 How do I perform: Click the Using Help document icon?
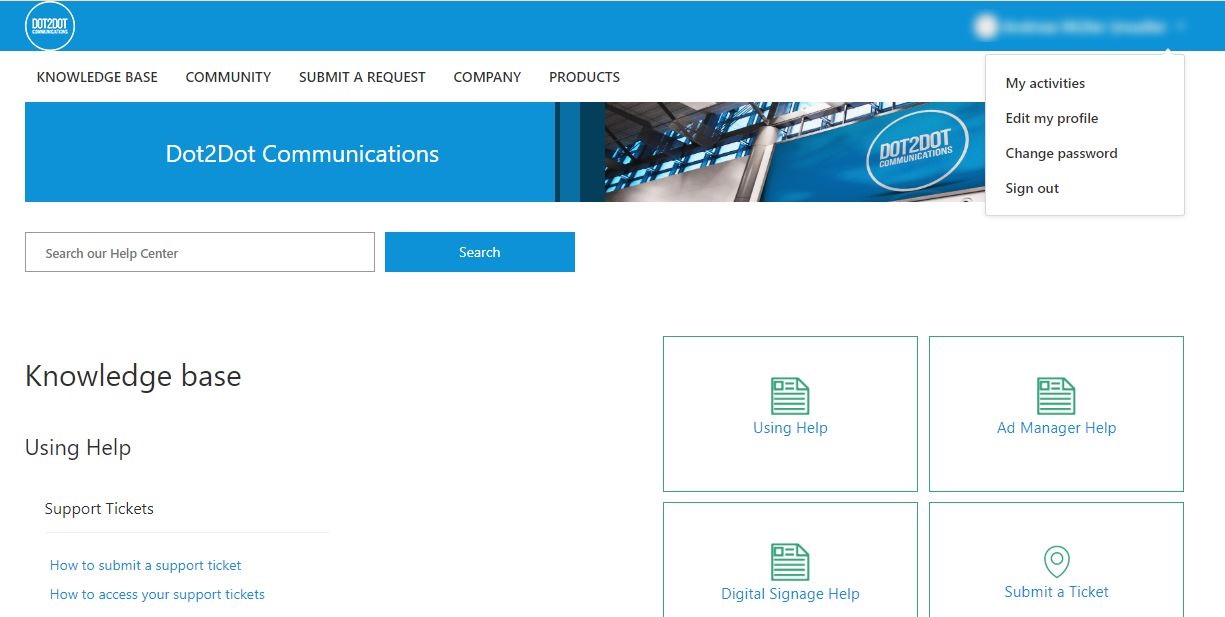click(790, 396)
